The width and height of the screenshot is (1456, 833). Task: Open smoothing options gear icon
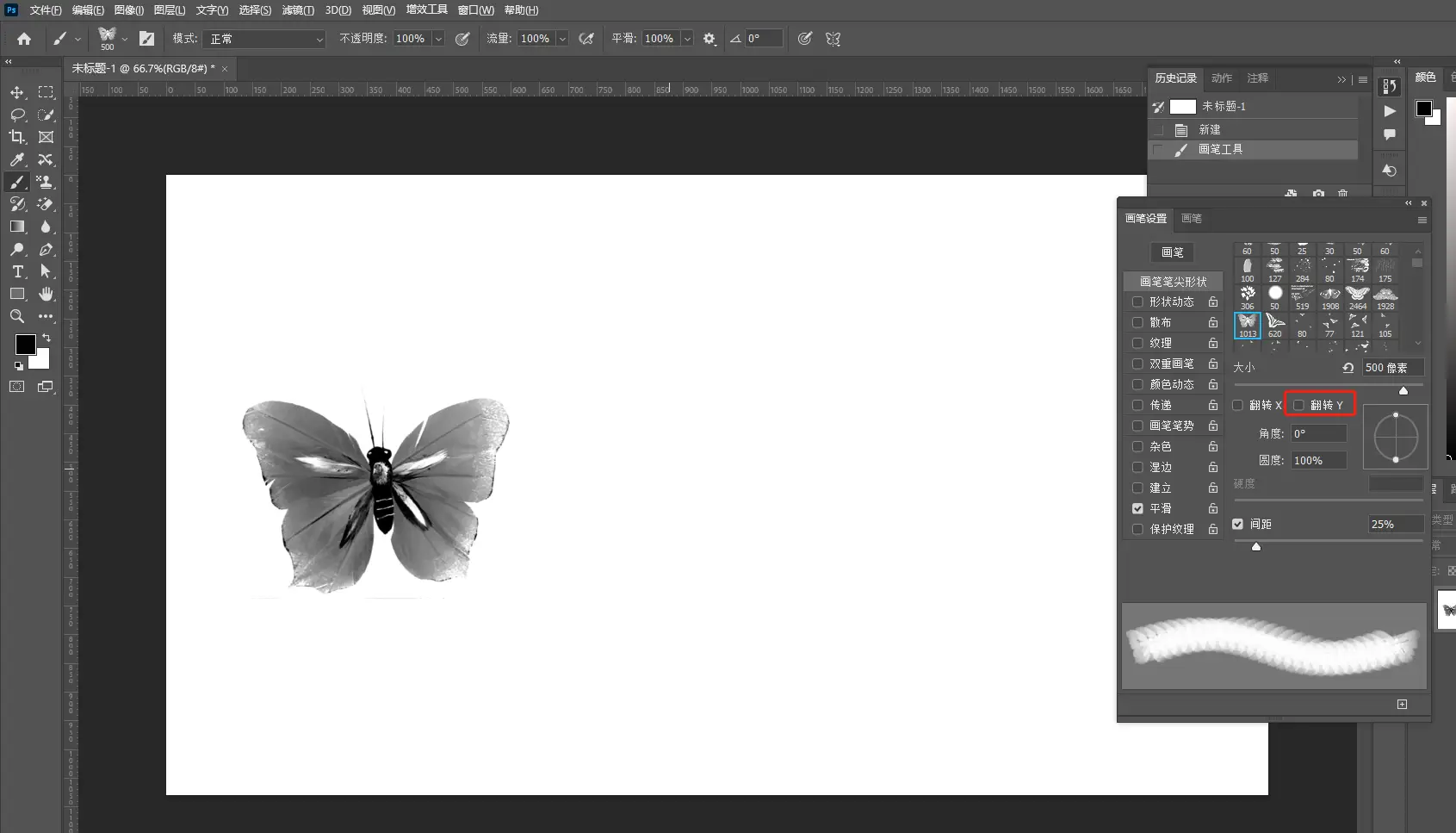tap(709, 39)
